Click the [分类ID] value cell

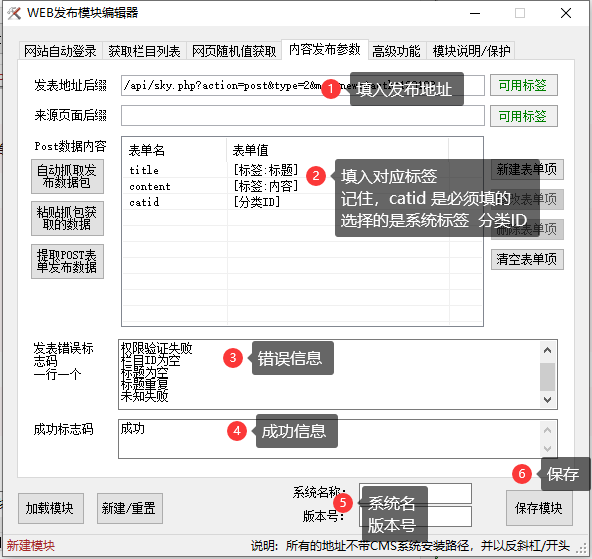pos(257,202)
